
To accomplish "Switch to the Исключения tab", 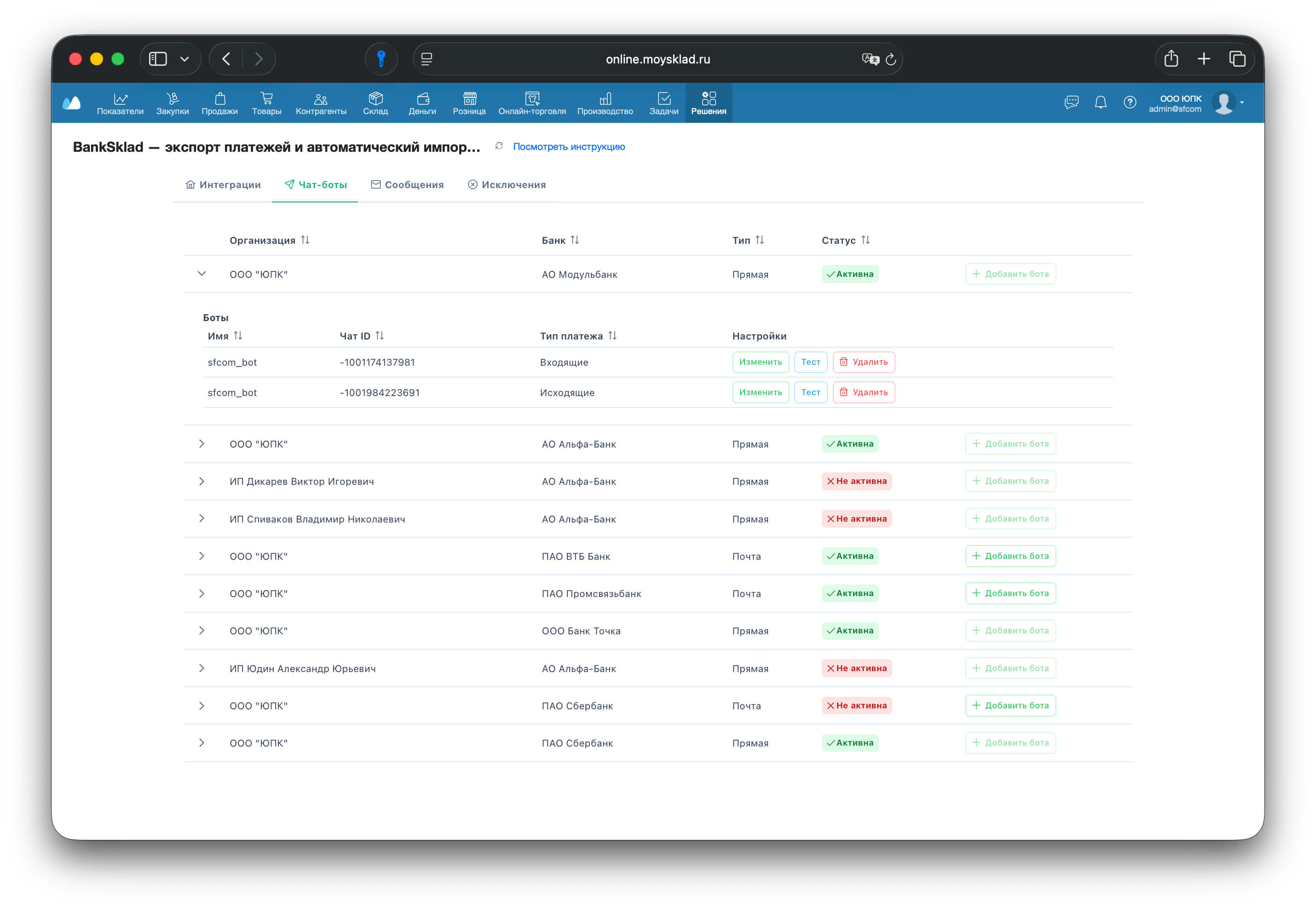I will coord(506,185).
